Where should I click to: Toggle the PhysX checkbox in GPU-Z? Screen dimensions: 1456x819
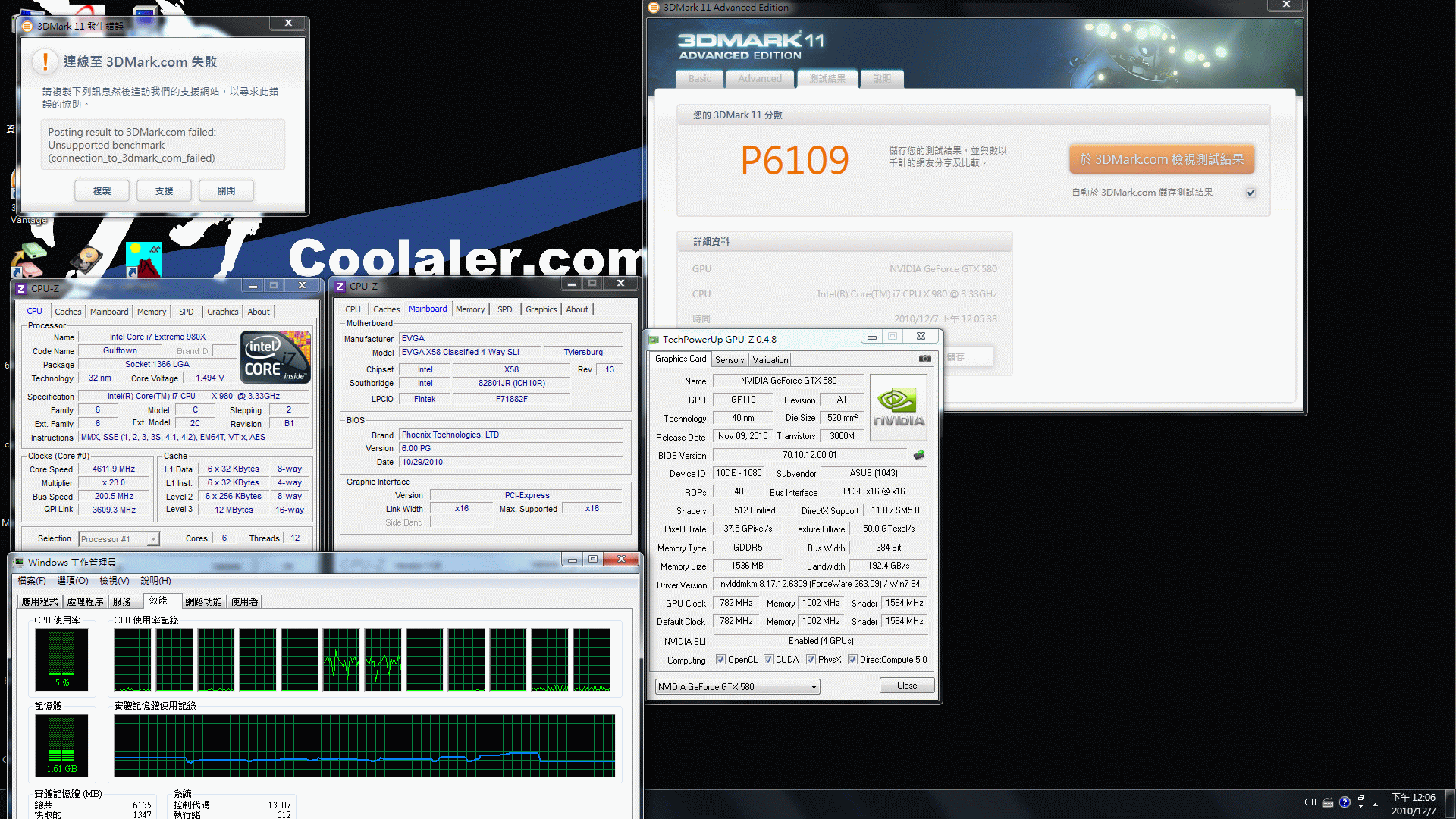point(811,660)
